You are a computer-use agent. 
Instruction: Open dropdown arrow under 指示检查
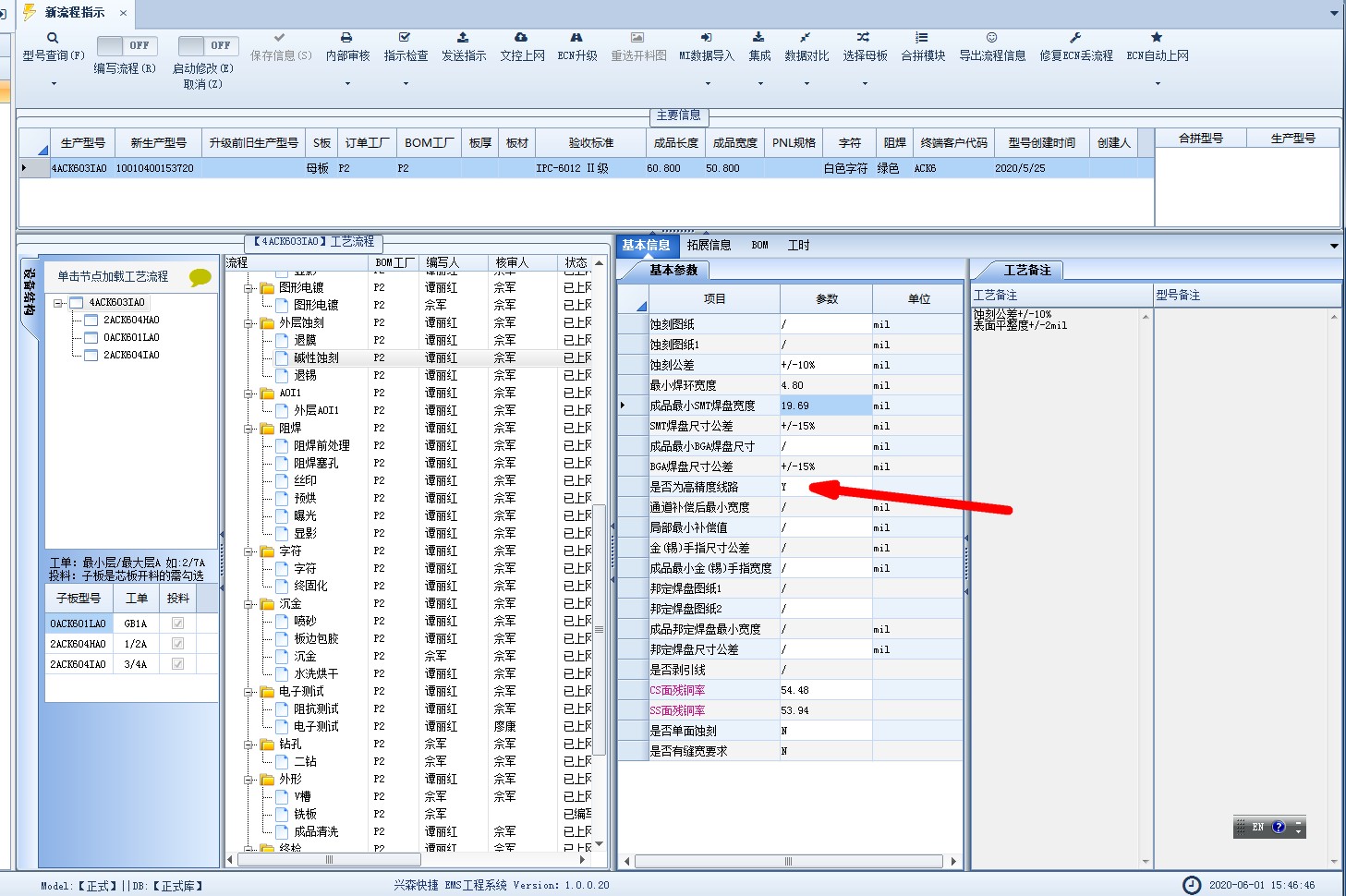406,84
